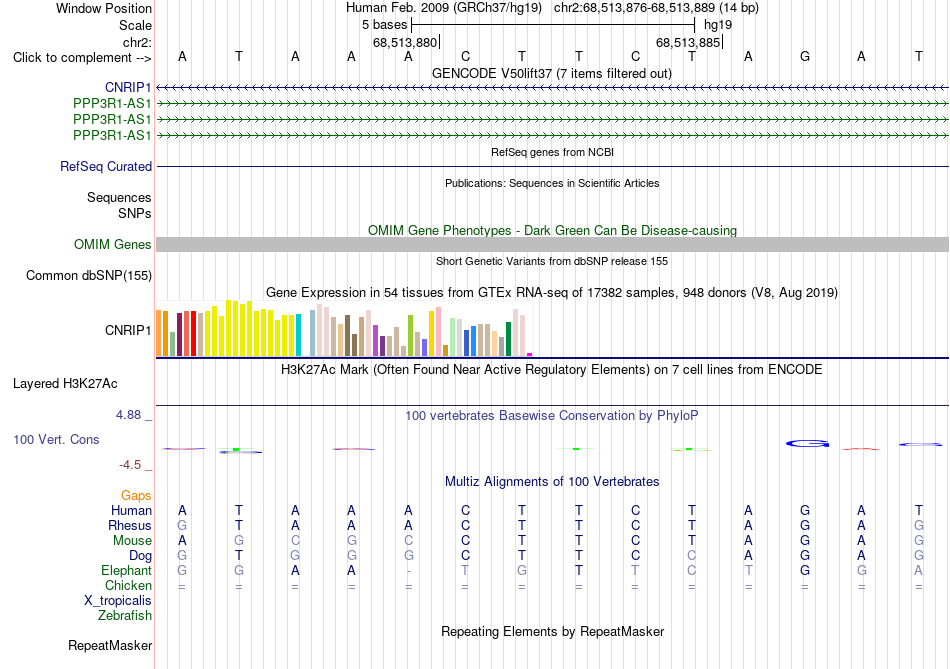Click the 'Human' species row label

[x=131, y=511]
